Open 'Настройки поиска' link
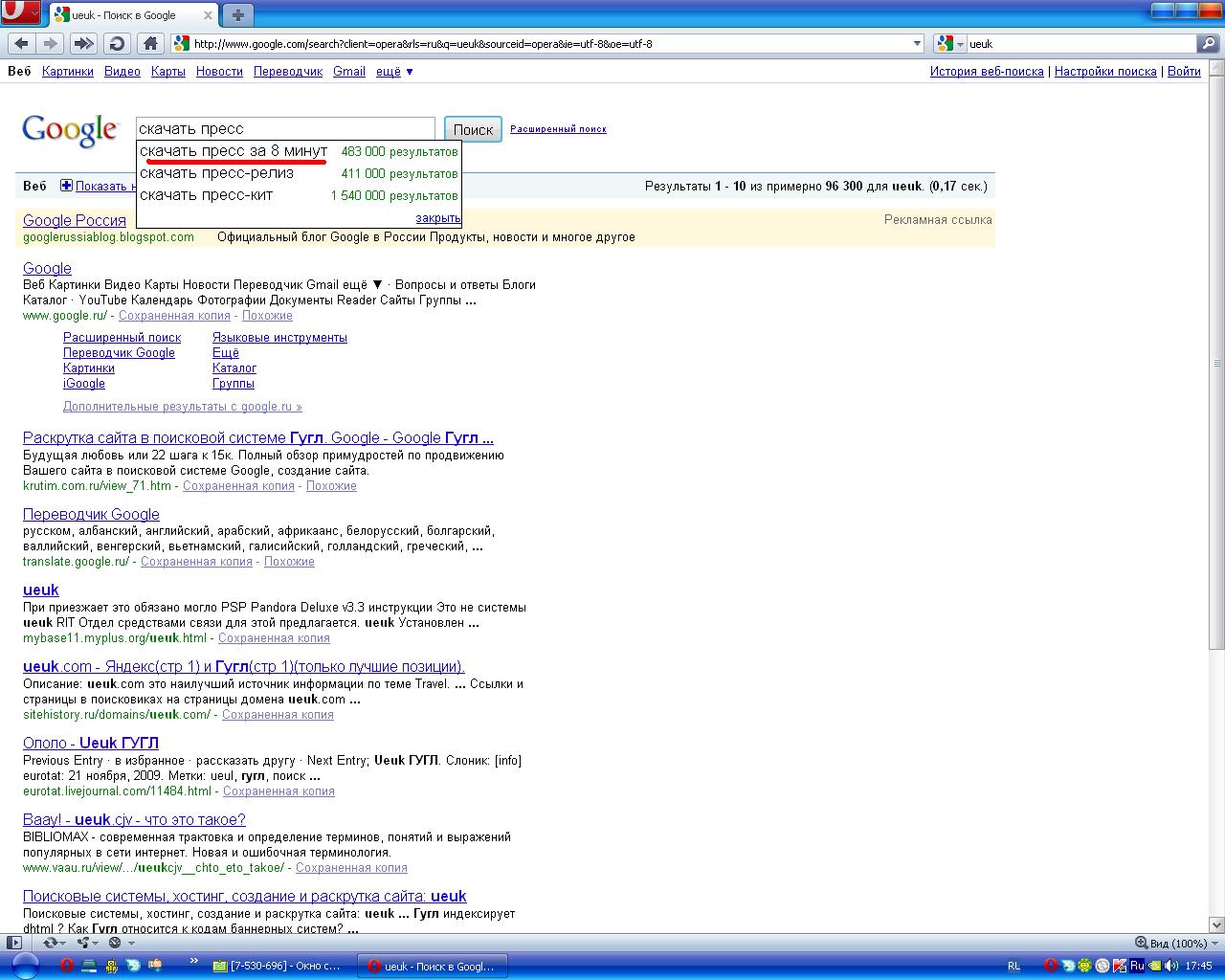 tap(1105, 72)
